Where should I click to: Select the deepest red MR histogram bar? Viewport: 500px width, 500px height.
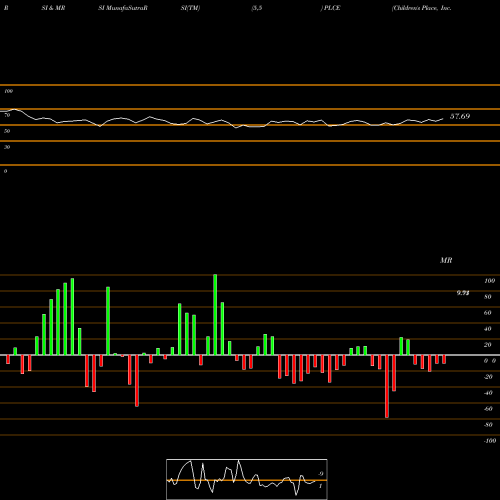tap(387, 386)
